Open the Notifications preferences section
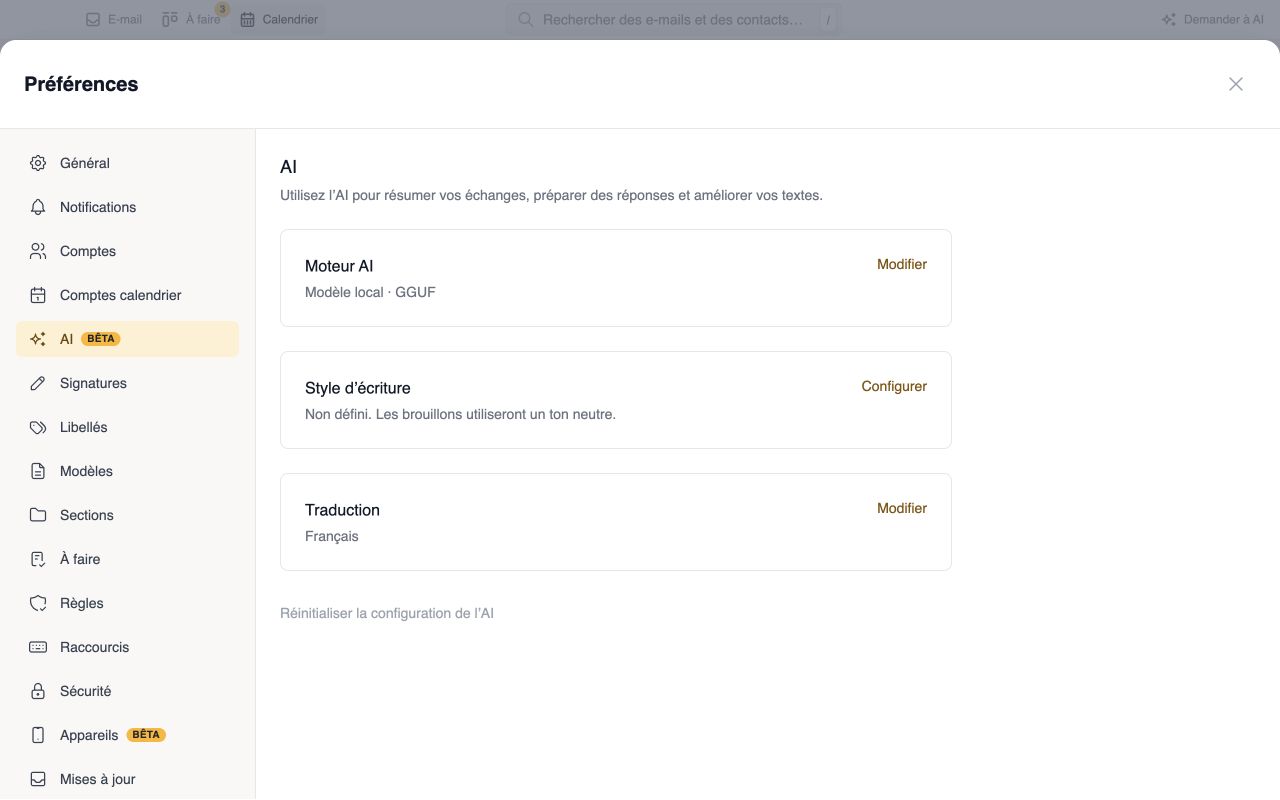 [x=127, y=207]
